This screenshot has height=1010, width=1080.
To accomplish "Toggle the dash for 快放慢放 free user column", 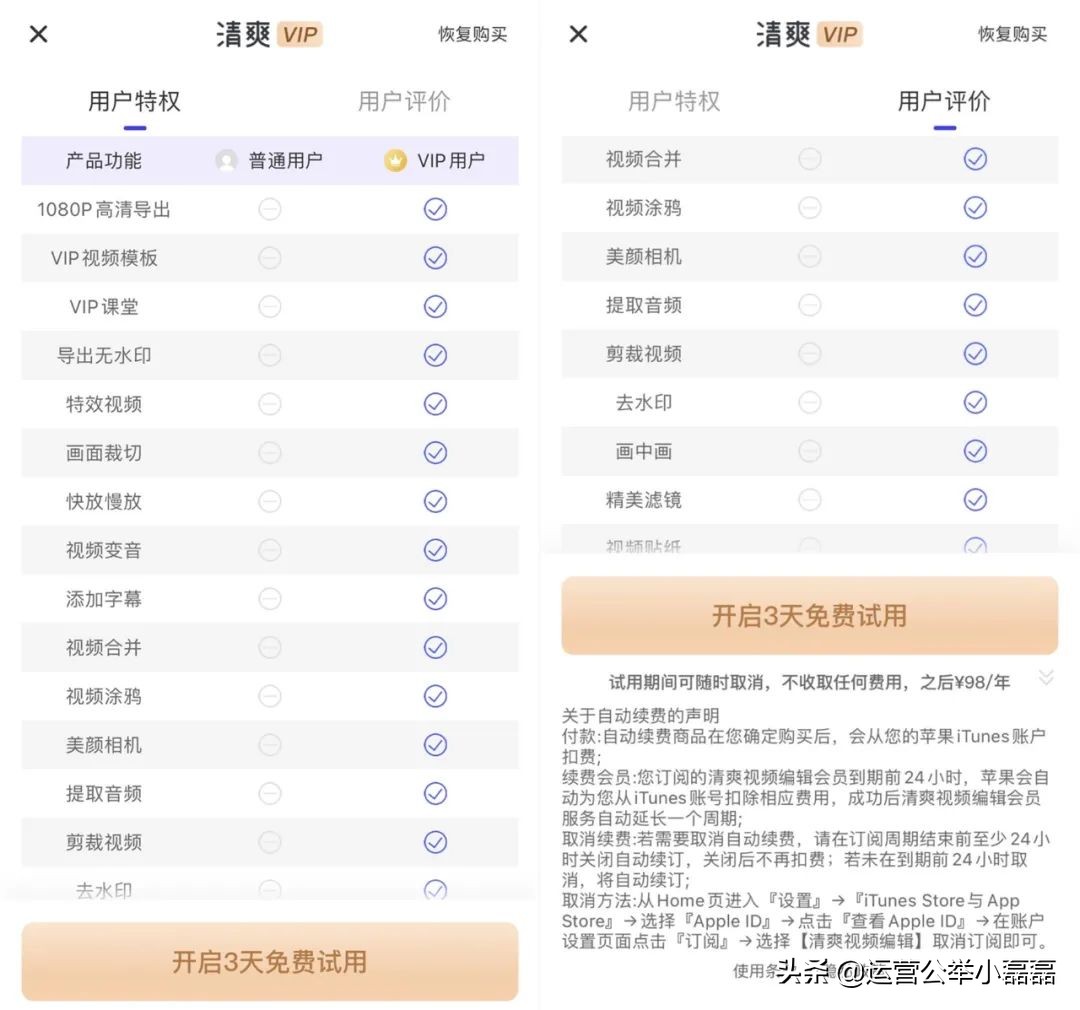I will tap(269, 502).
